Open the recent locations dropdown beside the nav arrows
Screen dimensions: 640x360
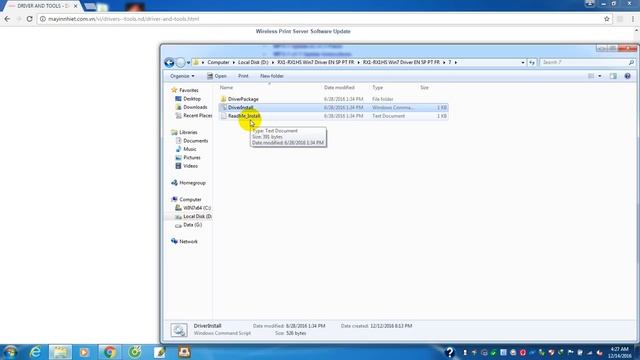point(188,63)
